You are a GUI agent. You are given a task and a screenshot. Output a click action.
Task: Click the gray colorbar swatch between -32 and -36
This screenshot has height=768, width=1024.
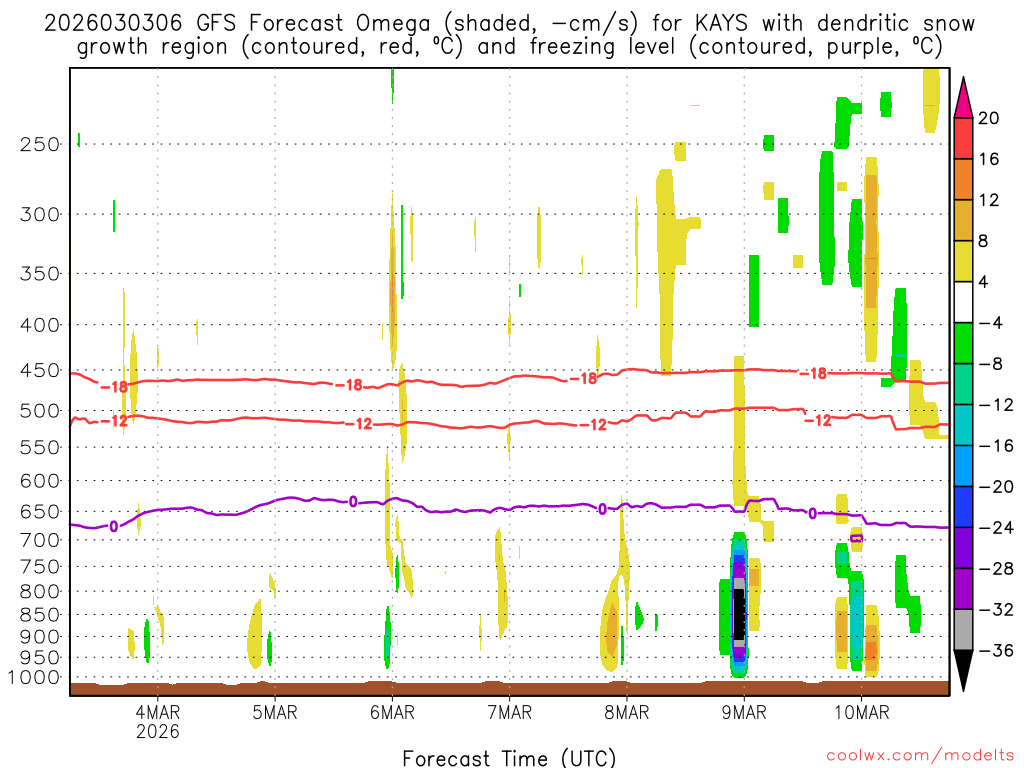tap(963, 630)
